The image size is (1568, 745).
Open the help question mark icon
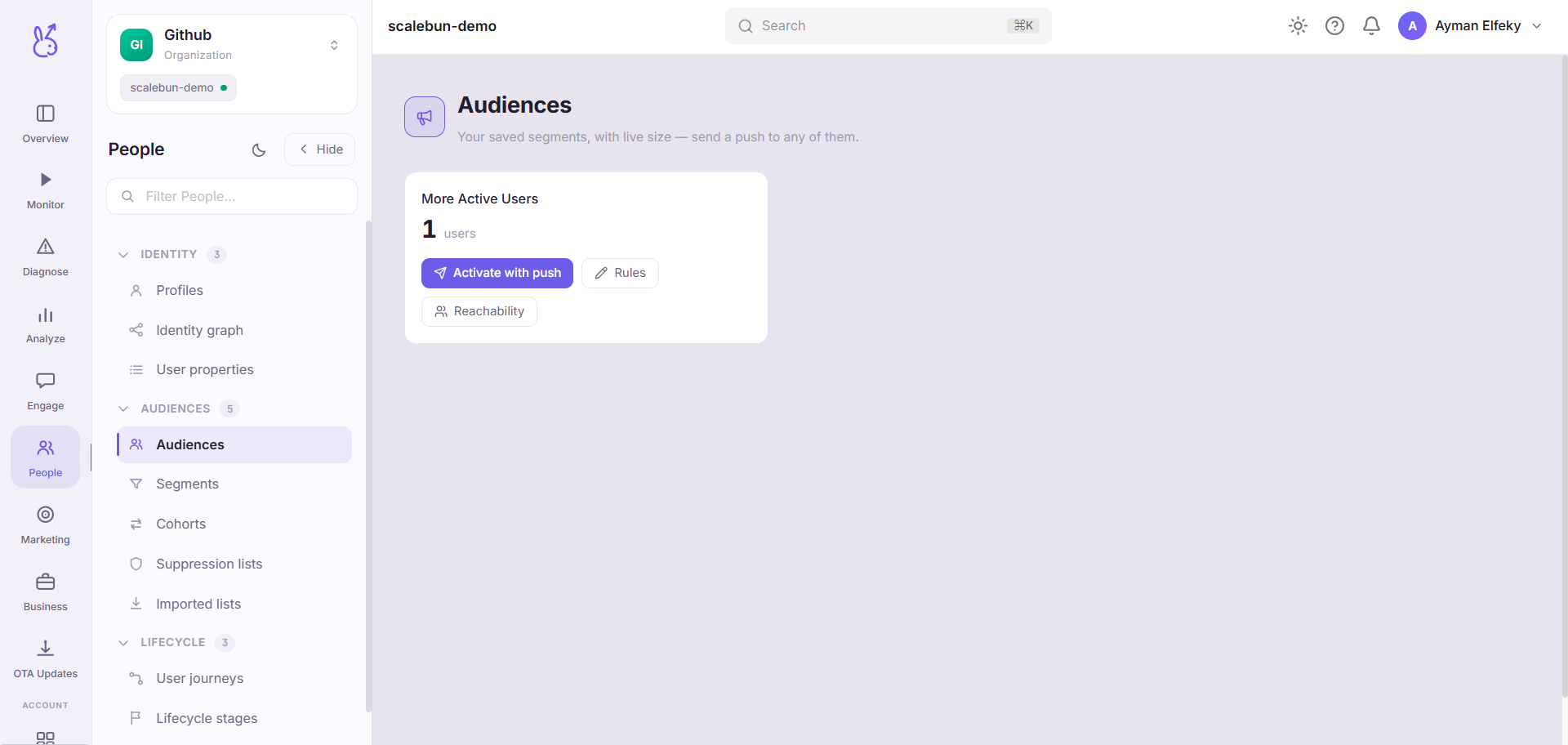point(1334,26)
